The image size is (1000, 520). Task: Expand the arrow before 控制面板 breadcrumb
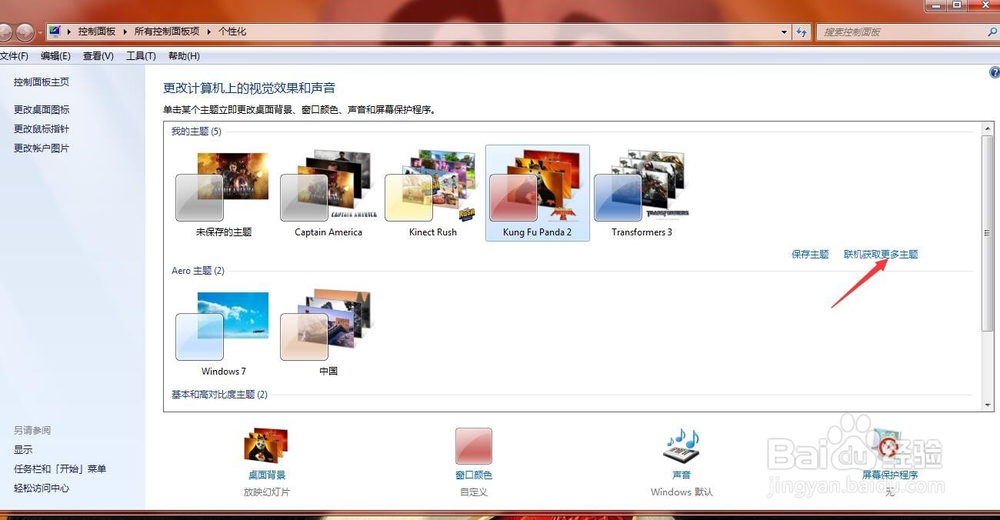click(69, 31)
